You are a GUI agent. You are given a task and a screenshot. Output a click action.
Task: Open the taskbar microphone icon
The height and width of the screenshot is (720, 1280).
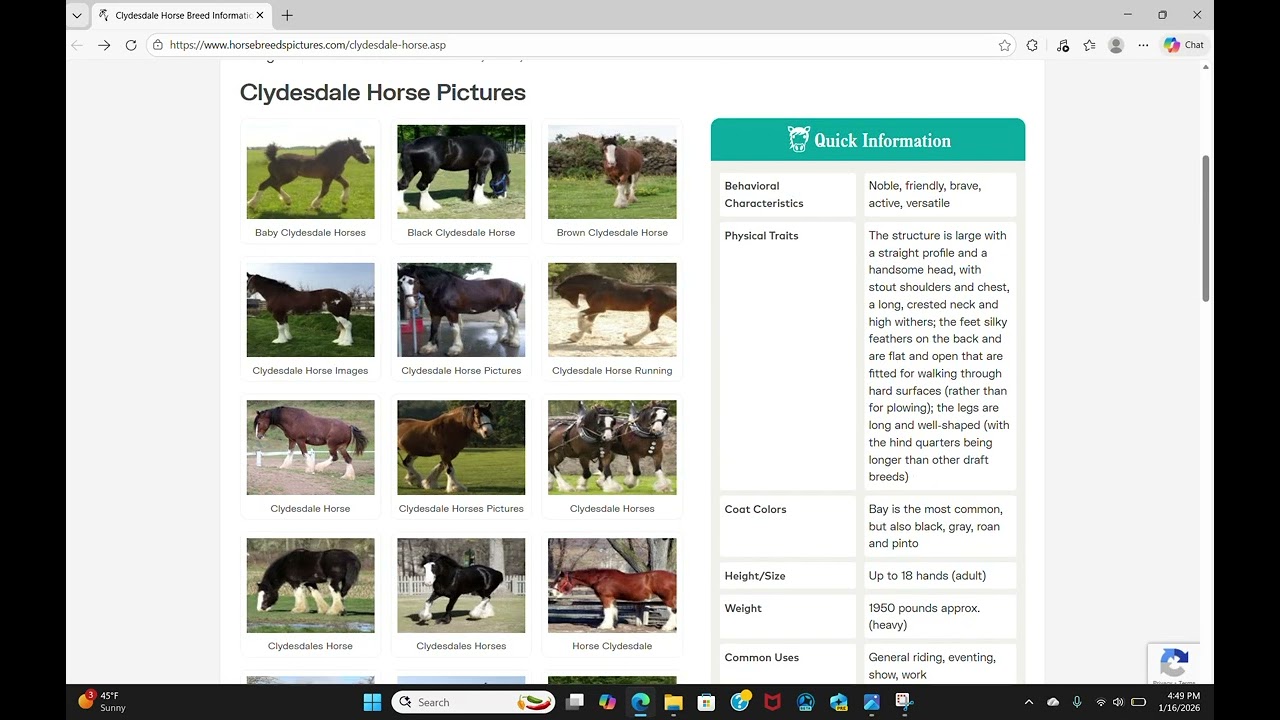click(x=1077, y=702)
